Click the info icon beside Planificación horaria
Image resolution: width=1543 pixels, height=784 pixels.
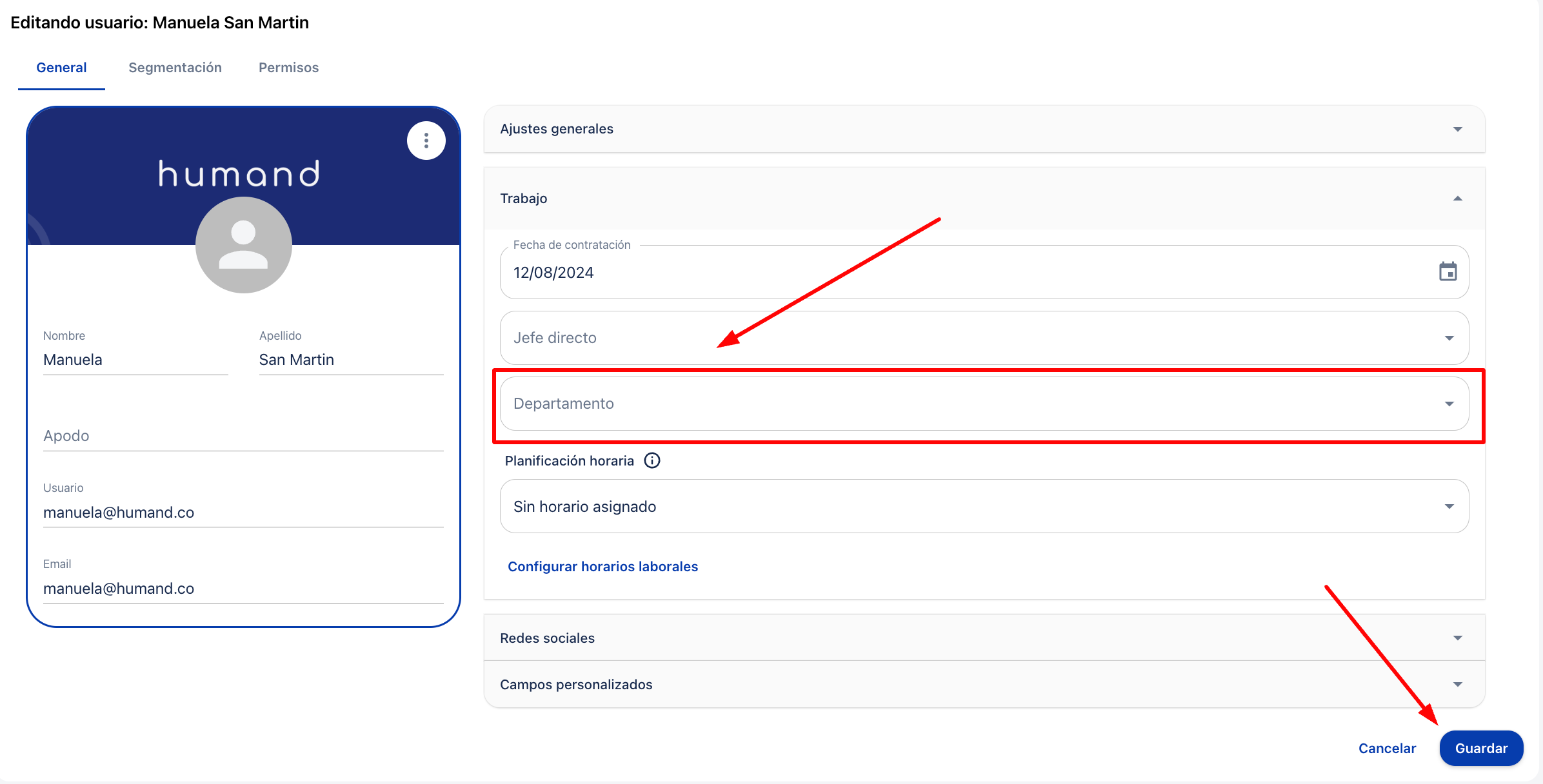652,460
